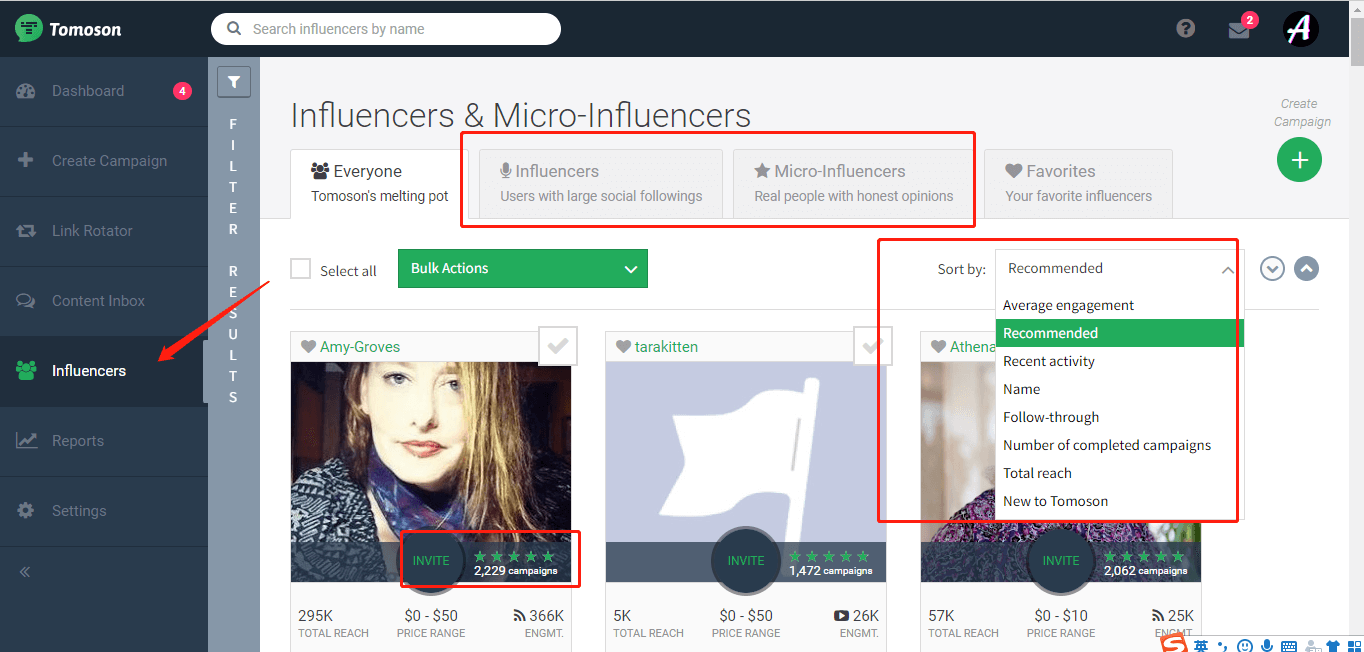
Task: Switch to the Everyone tab
Action: [x=379, y=184]
